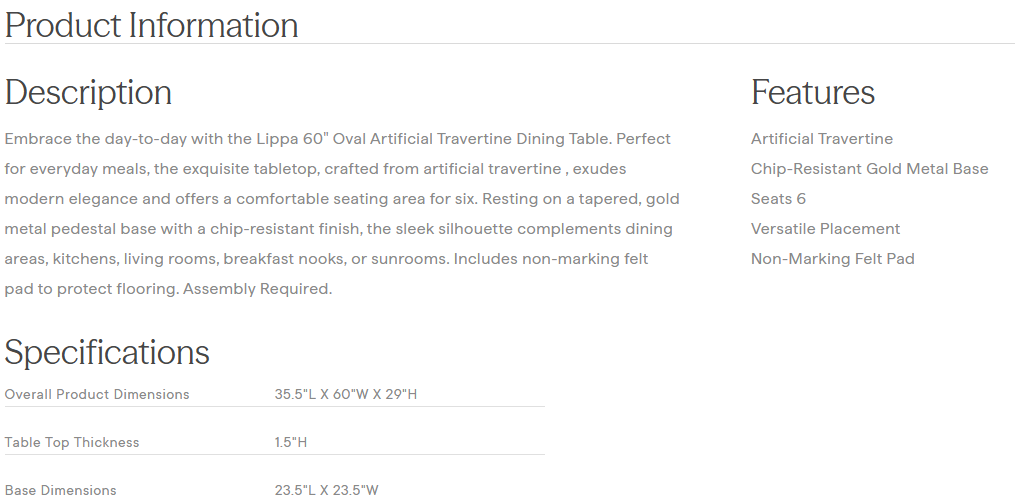Viewport: 1015px width, 496px height.
Task: Click the Artificial Travertine feature line
Action: [x=821, y=139]
